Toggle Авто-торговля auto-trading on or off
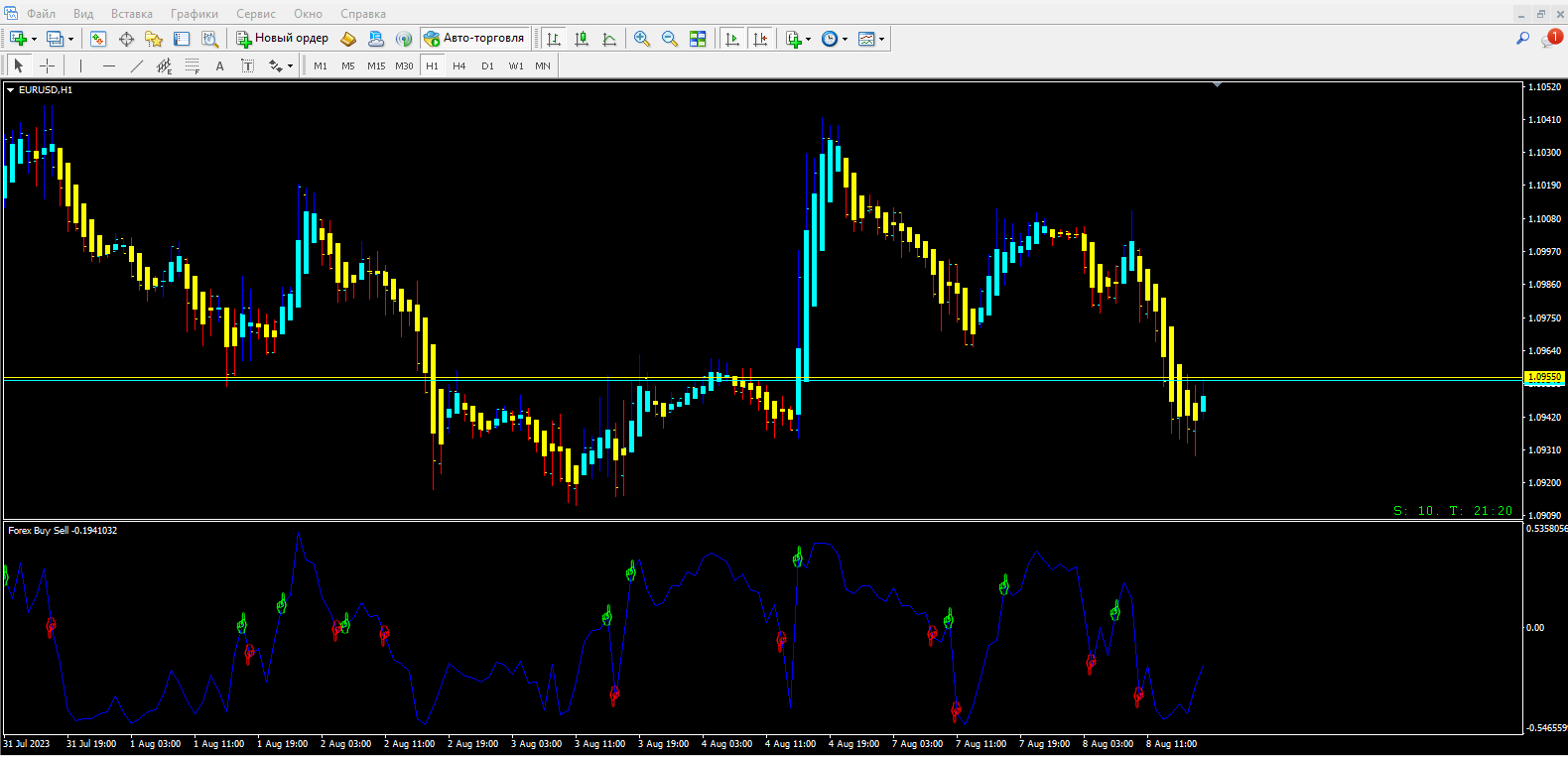This screenshot has width=1568, height=757. 474,39
